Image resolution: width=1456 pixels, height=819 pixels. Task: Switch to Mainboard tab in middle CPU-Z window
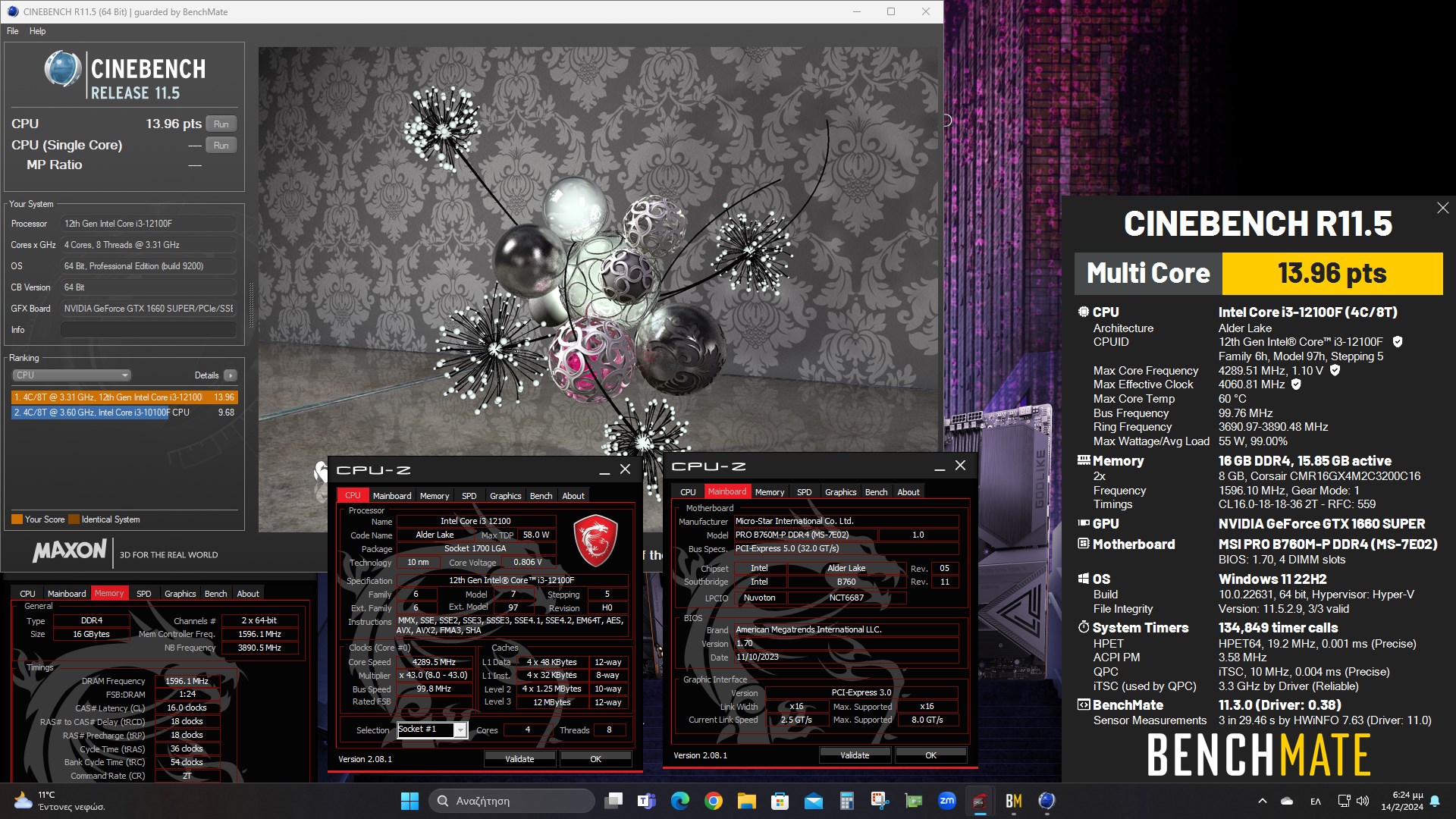(x=392, y=495)
